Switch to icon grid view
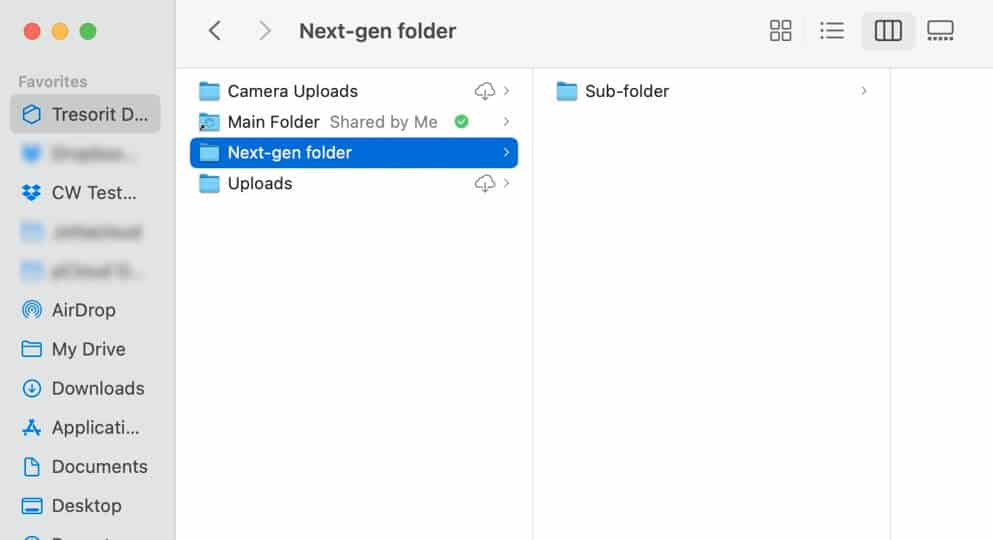This screenshot has height=540, width=993. pyautogui.click(x=780, y=30)
